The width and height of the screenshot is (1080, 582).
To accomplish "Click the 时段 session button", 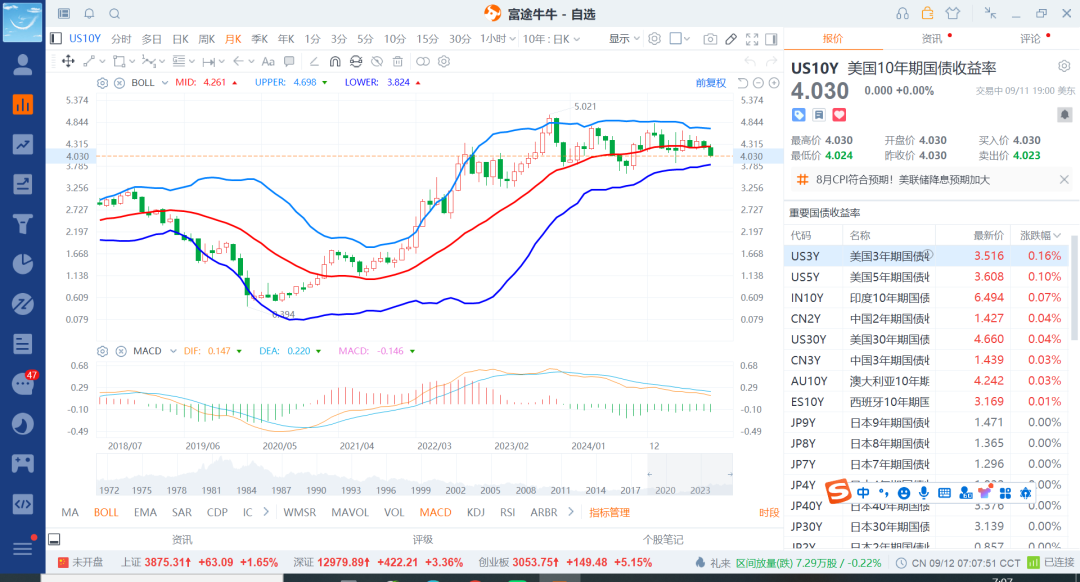I will point(769,512).
